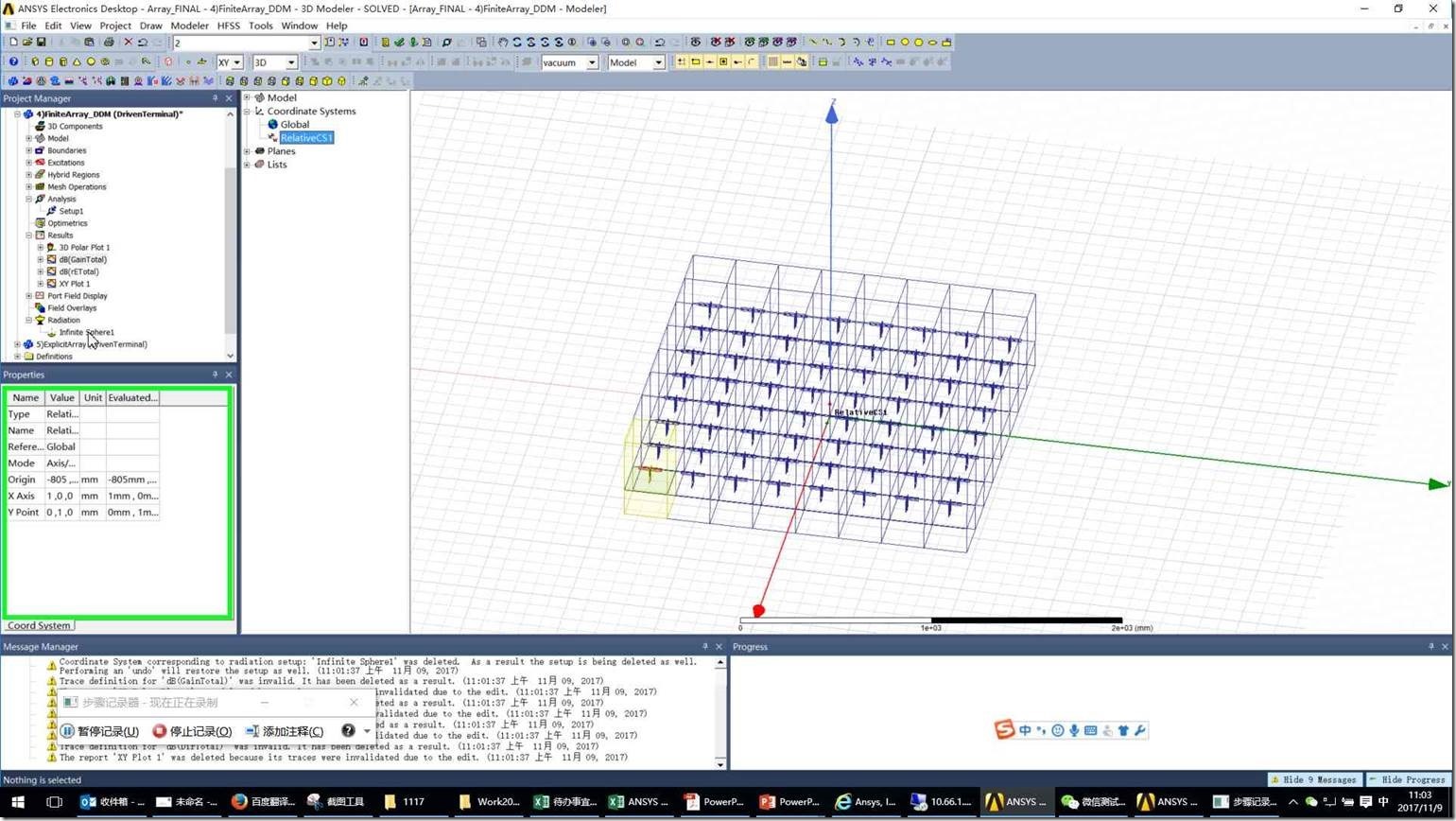This screenshot has height=821, width=1456.
Task: Open the XY drawing plane dropdown
Action: [x=235, y=62]
